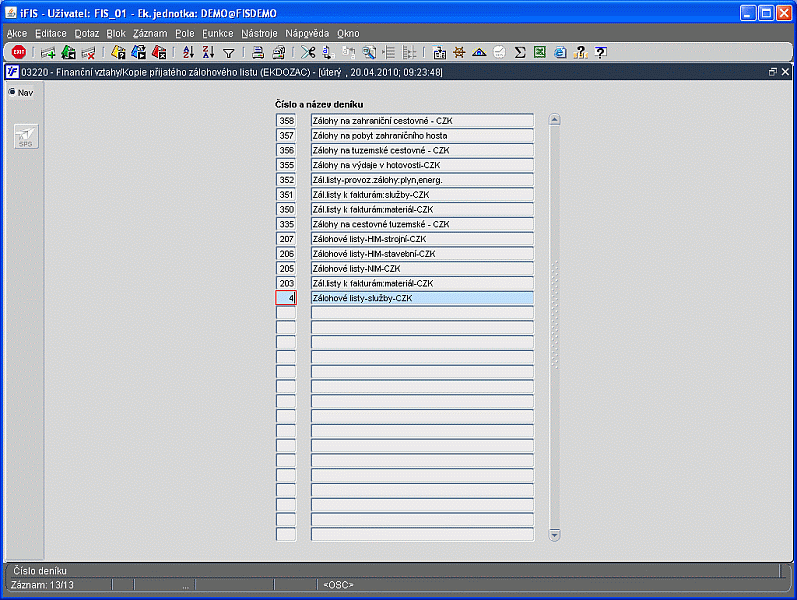Click the scissors cut icon

(308, 52)
